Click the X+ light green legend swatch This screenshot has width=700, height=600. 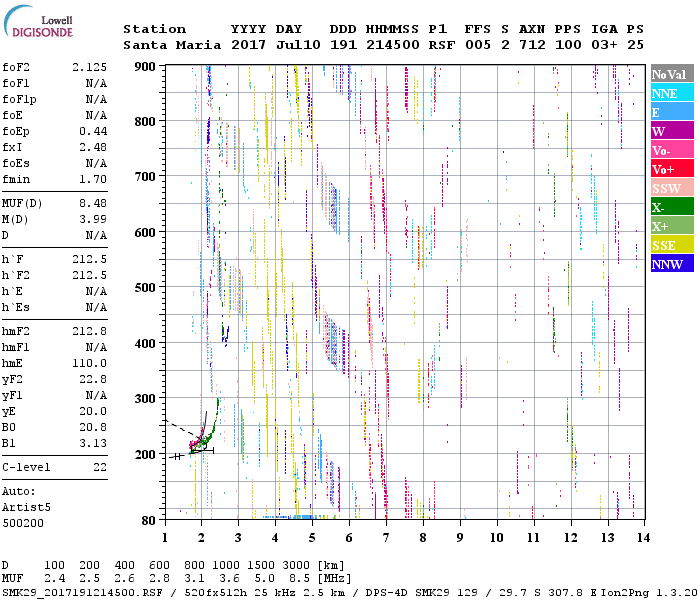(672, 225)
